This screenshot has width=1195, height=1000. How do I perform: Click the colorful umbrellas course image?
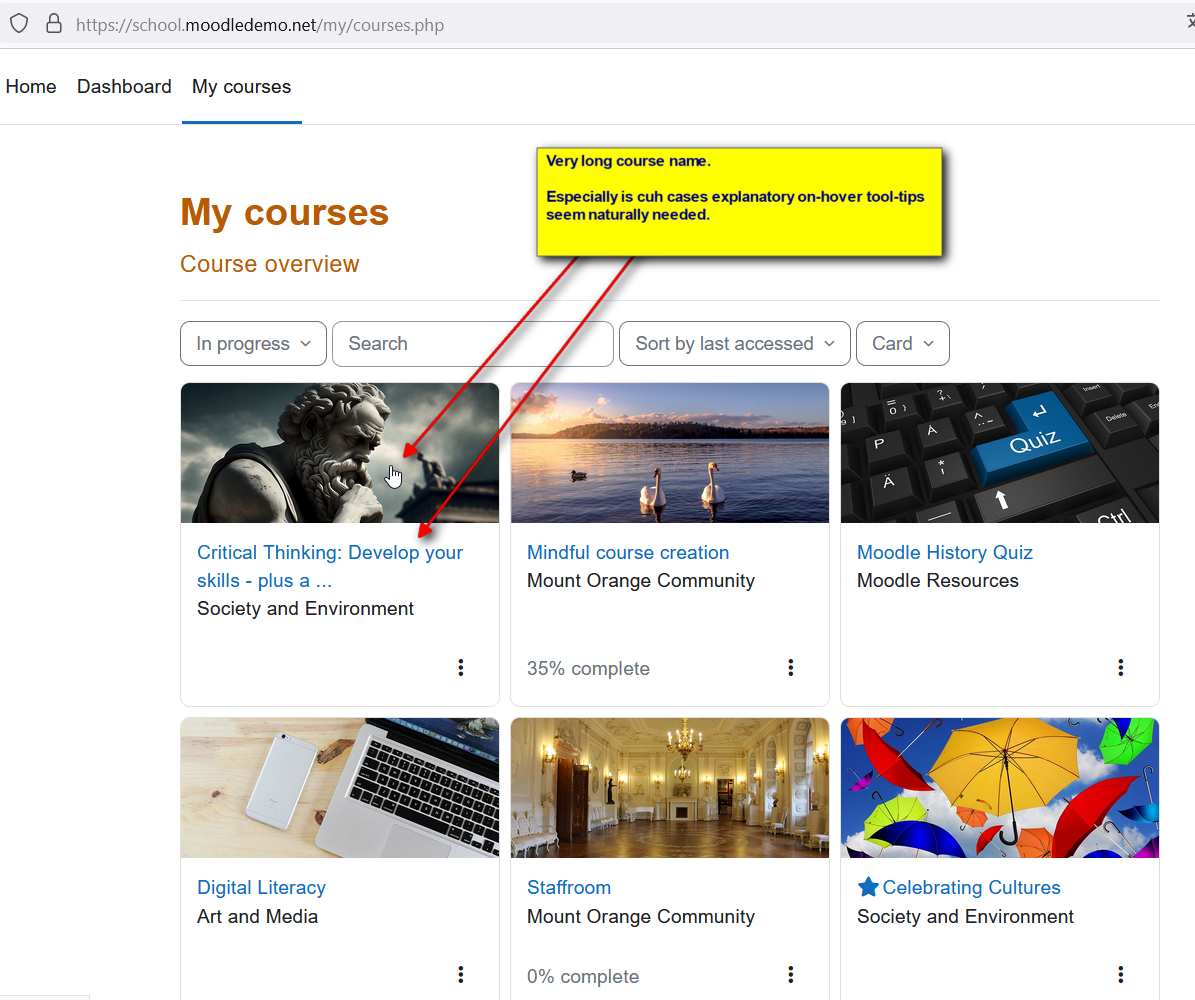point(1000,788)
